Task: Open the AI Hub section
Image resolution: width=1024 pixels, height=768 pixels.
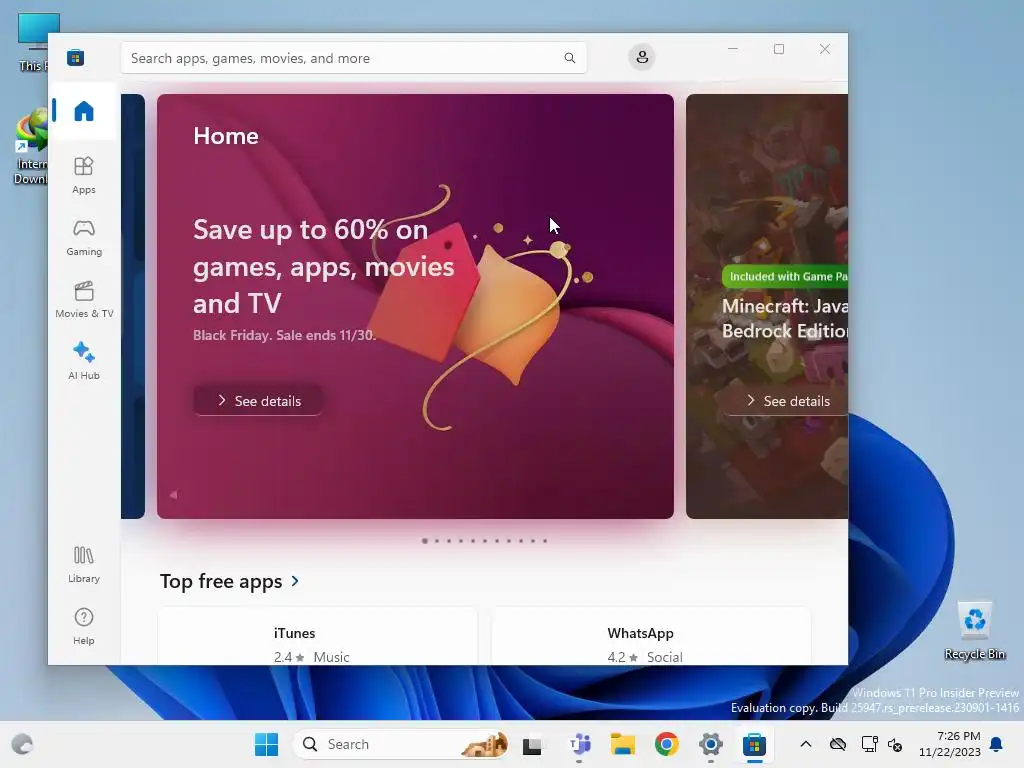Action: point(84,361)
